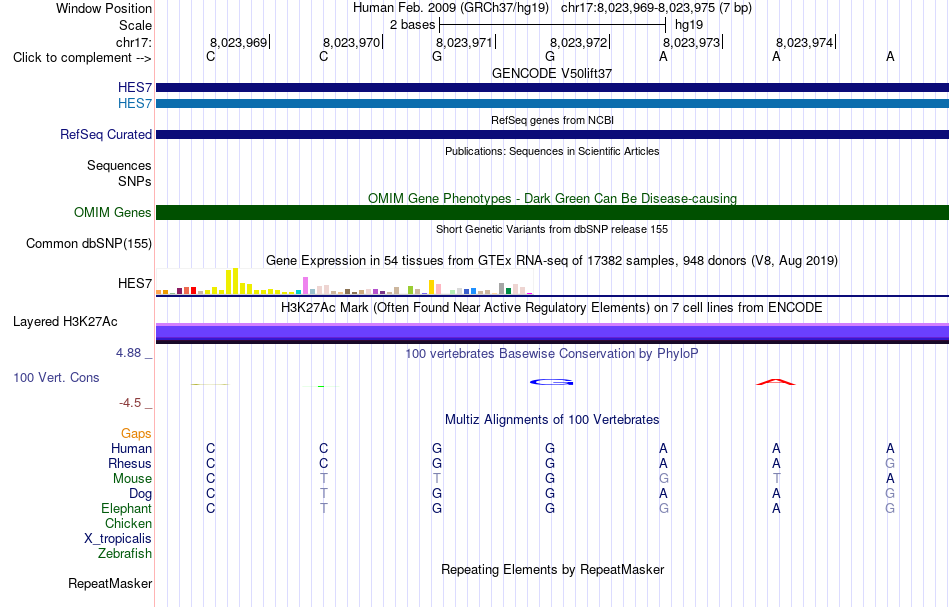Screen dimensions: 950x607
Task: Open RefSeq genes from NCBI track title
Action: click(552, 120)
